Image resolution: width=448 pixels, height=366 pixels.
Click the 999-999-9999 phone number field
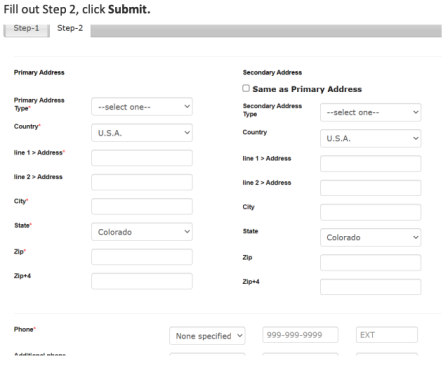pos(300,335)
